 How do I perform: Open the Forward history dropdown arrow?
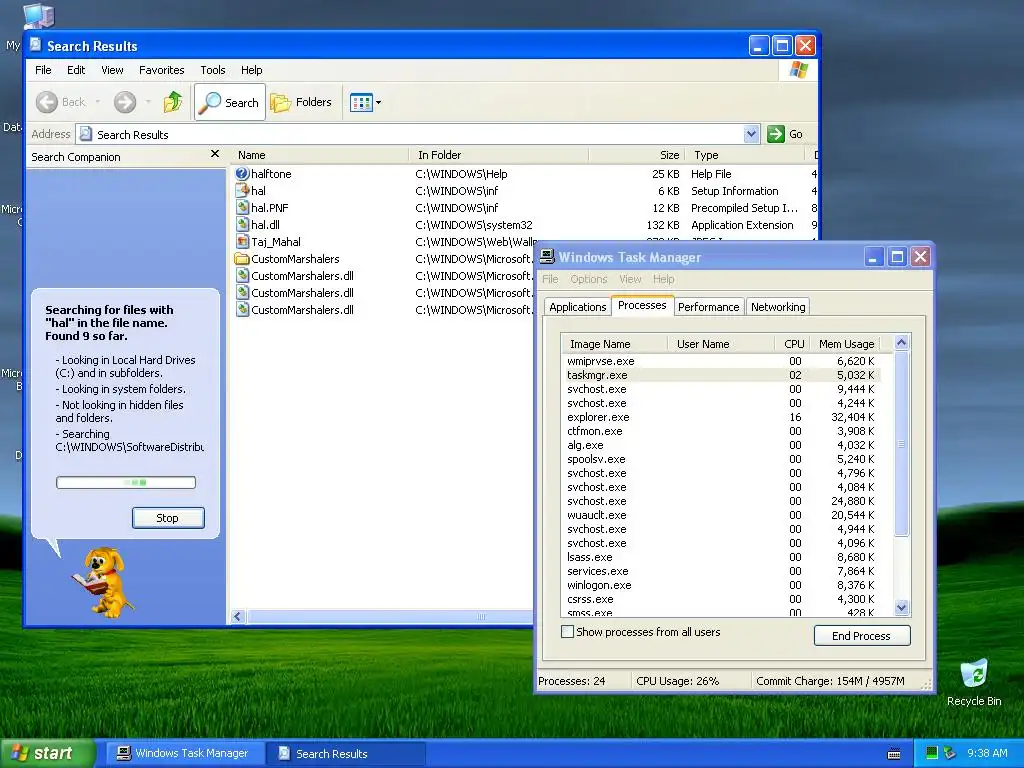(148, 102)
